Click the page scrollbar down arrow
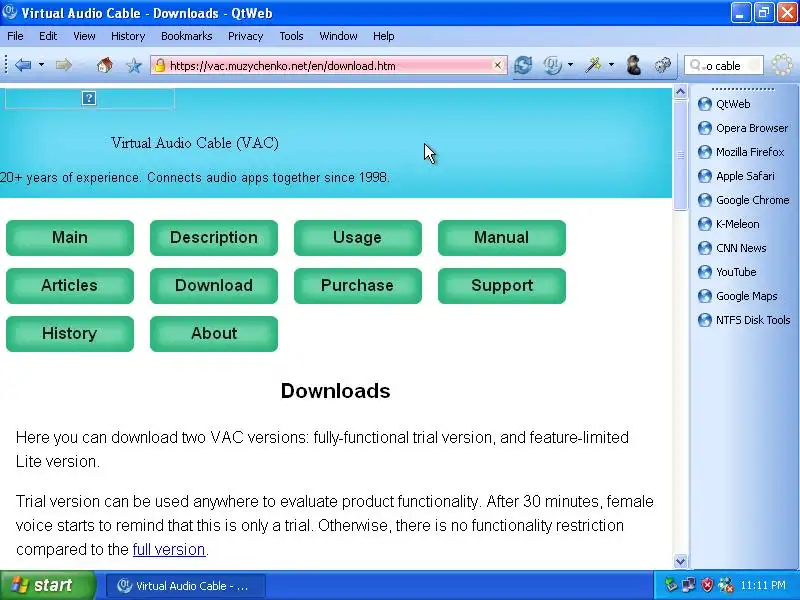800x600 pixels. click(680, 561)
